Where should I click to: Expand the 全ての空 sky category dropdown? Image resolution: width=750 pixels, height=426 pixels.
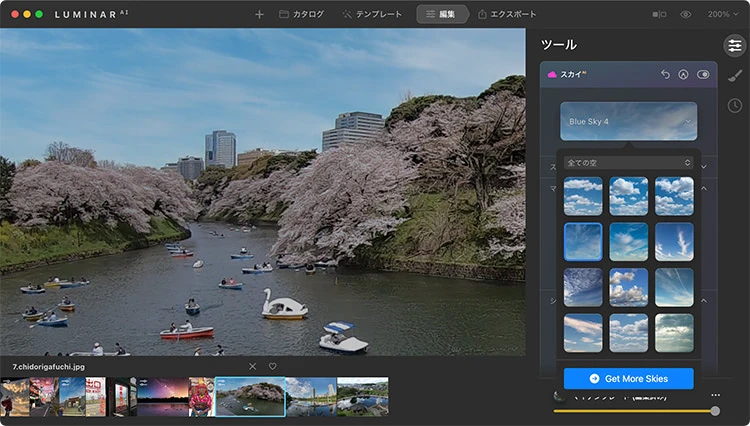pyautogui.click(x=628, y=162)
